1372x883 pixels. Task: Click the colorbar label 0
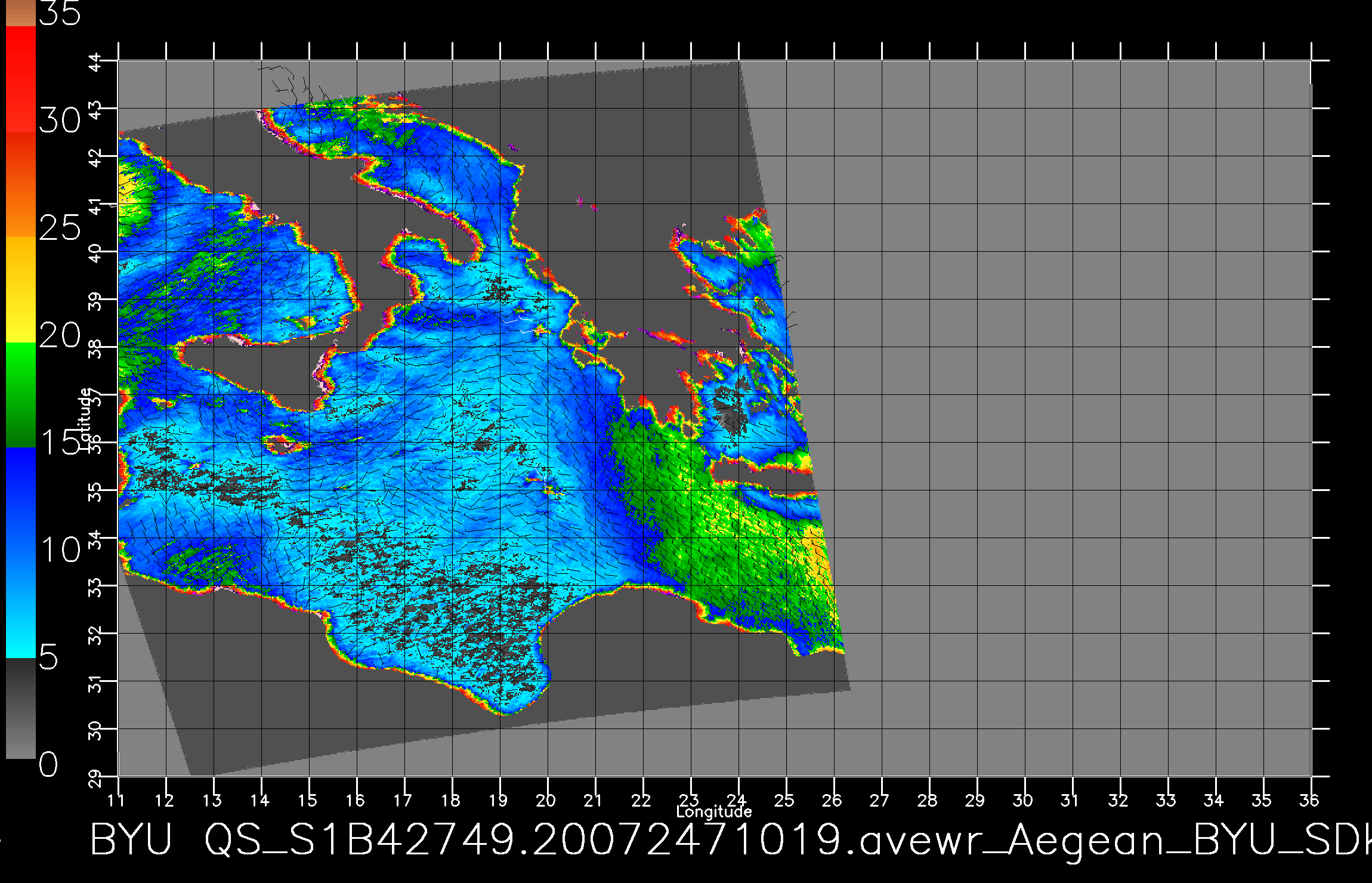click(49, 764)
